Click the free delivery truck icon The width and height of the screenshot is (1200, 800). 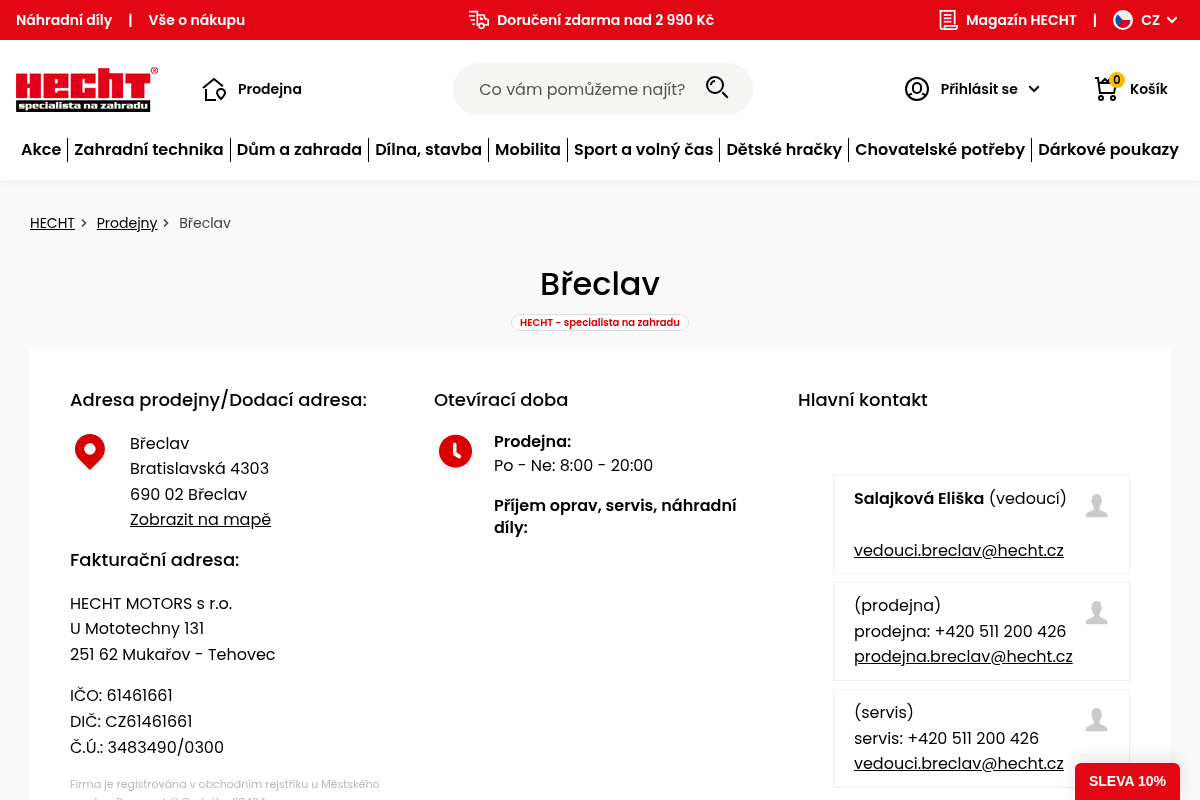point(479,20)
